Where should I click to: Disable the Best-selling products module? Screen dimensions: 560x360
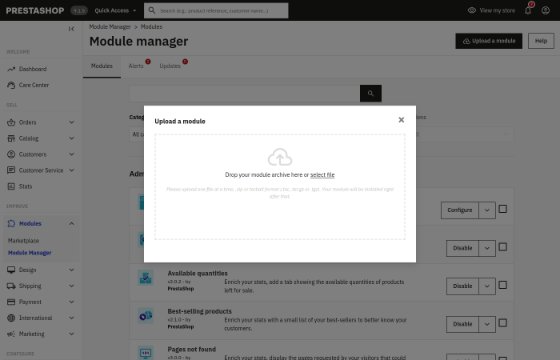(x=462, y=324)
